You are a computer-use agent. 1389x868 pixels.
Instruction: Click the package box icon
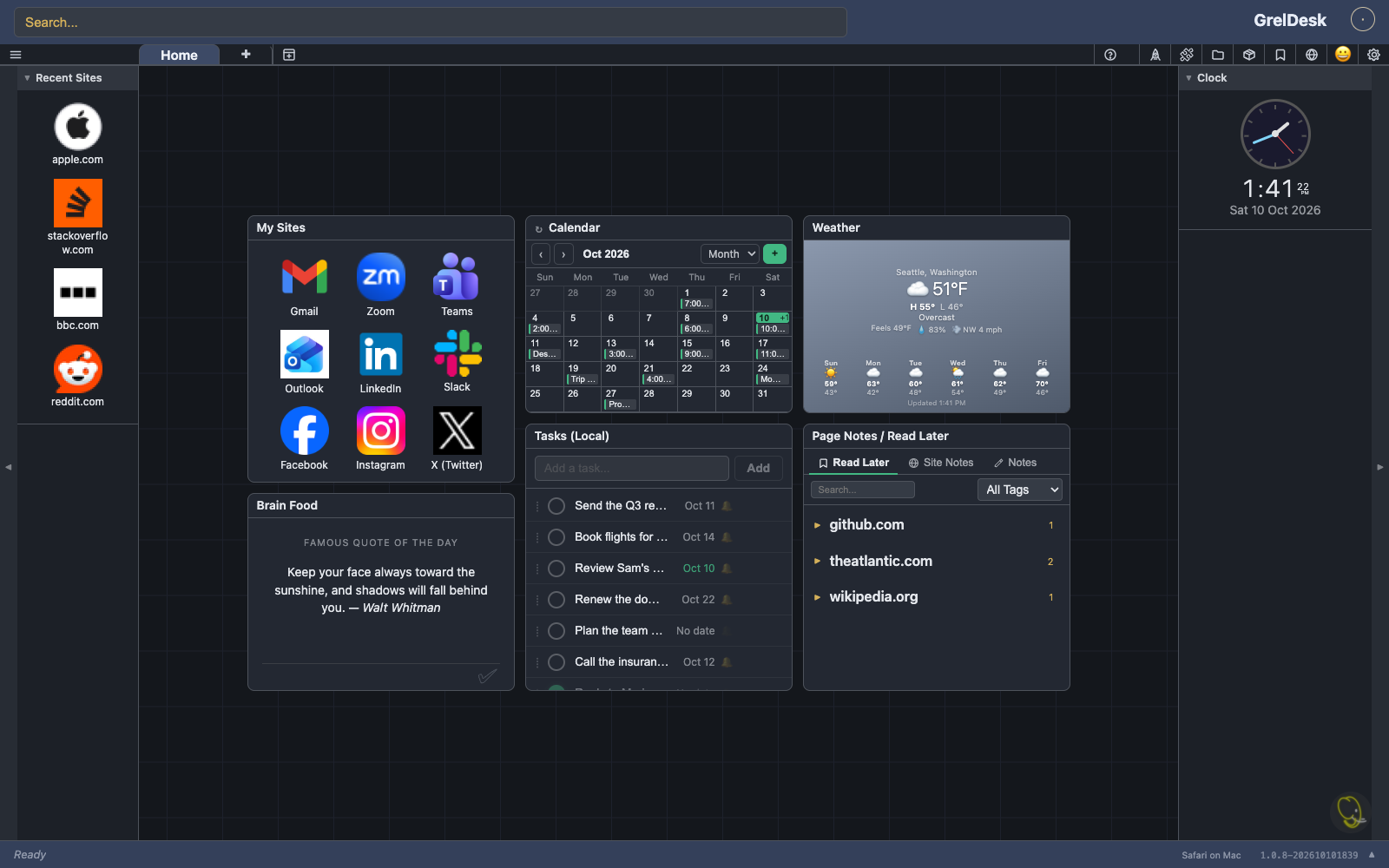click(1249, 55)
